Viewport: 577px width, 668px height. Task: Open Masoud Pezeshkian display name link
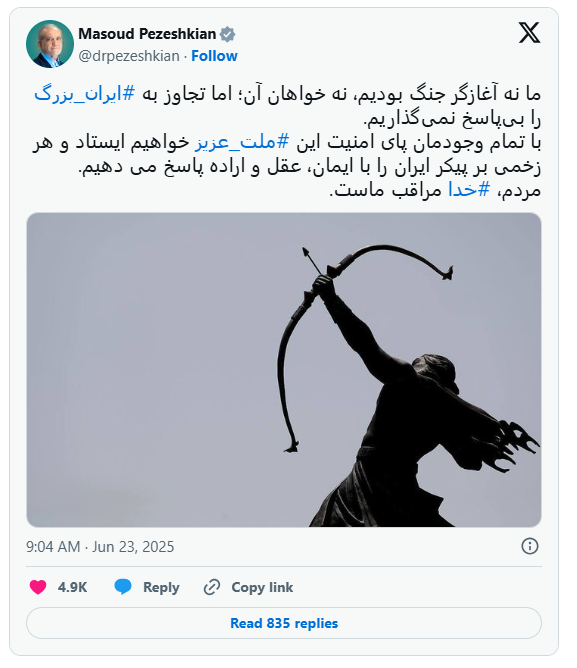pyautogui.click(x=147, y=34)
